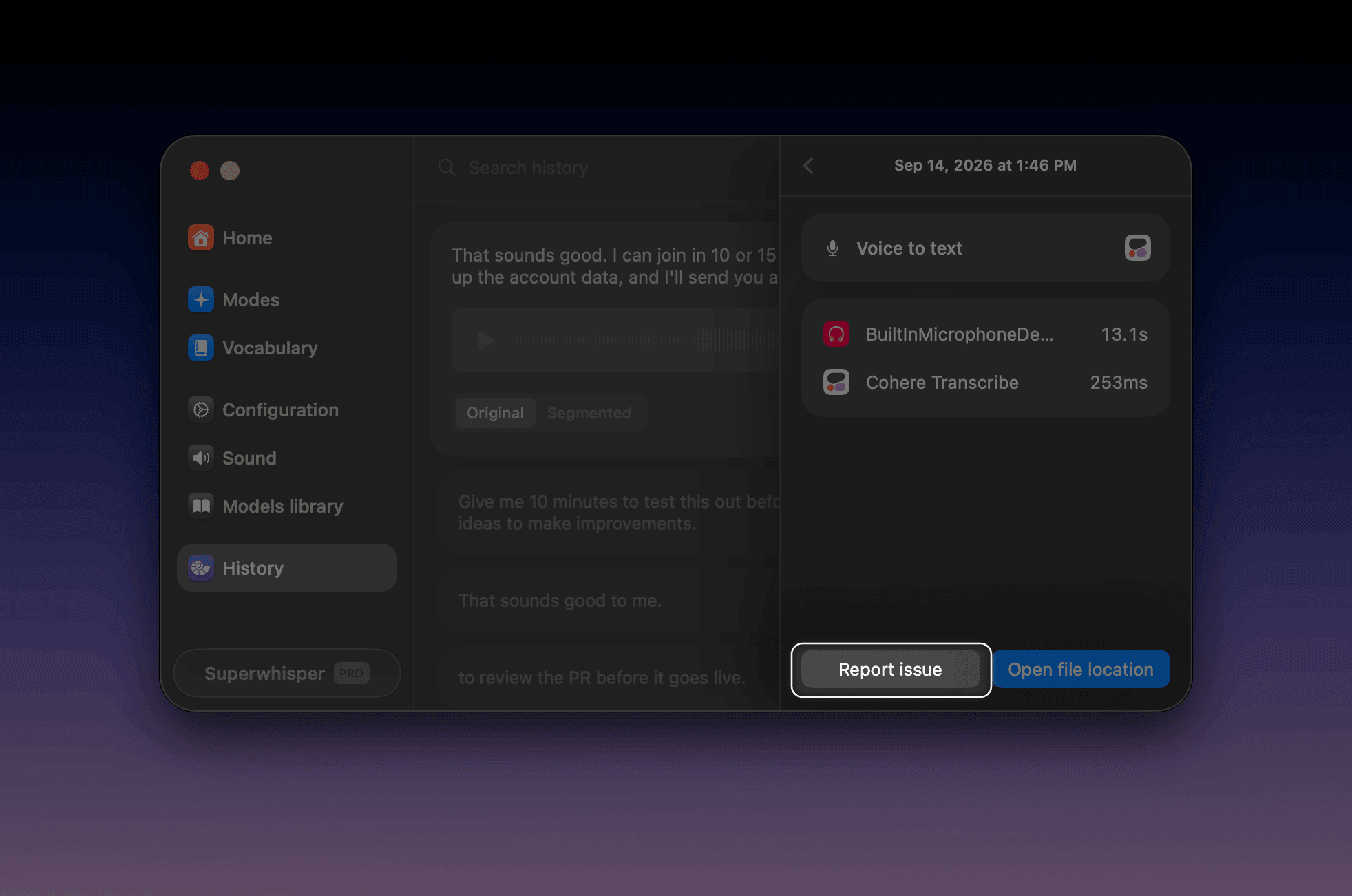Click the Voice to text label
This screenshot has width=1352, height=896.
pos(909,248)
